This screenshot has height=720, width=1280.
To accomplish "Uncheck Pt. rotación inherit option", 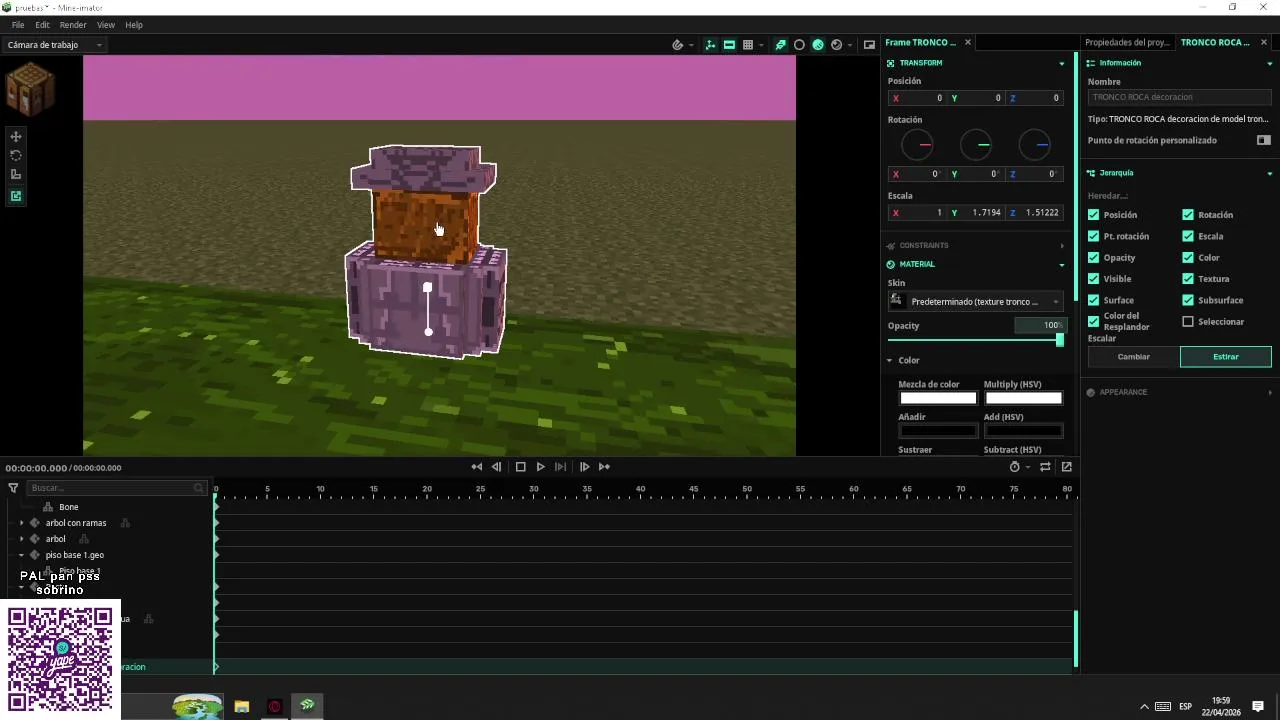I will [1093, 236].
